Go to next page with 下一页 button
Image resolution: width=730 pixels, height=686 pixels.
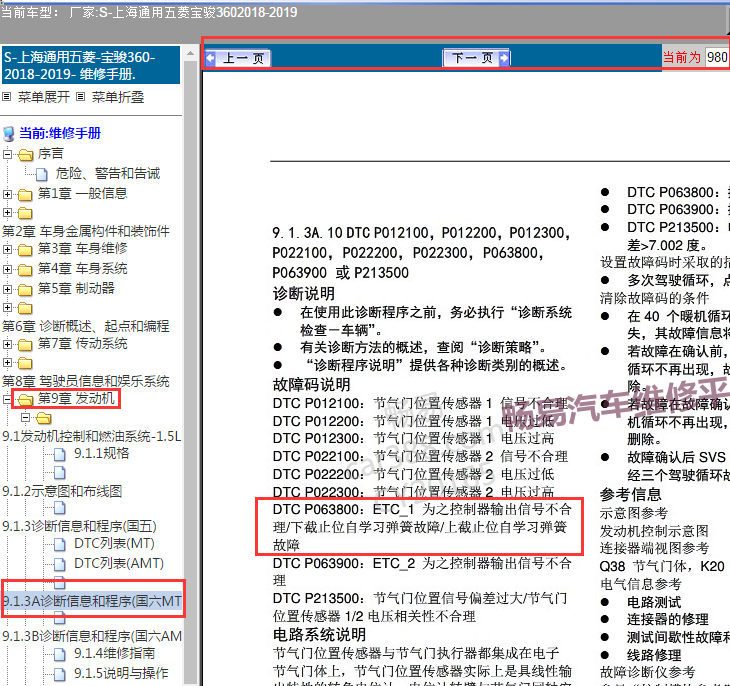(476, 58)
